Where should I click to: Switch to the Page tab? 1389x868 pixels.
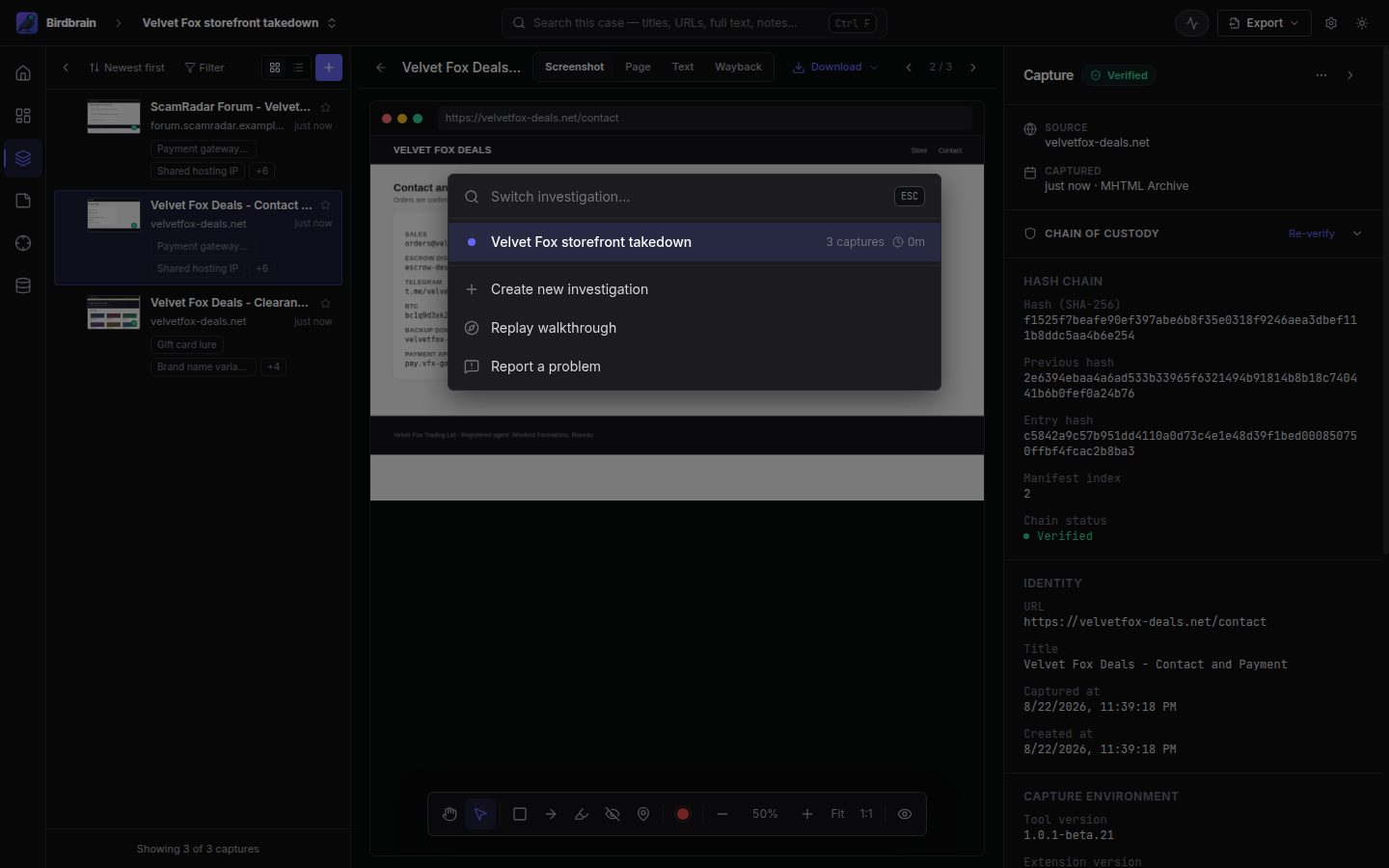(x=638, y=68)
